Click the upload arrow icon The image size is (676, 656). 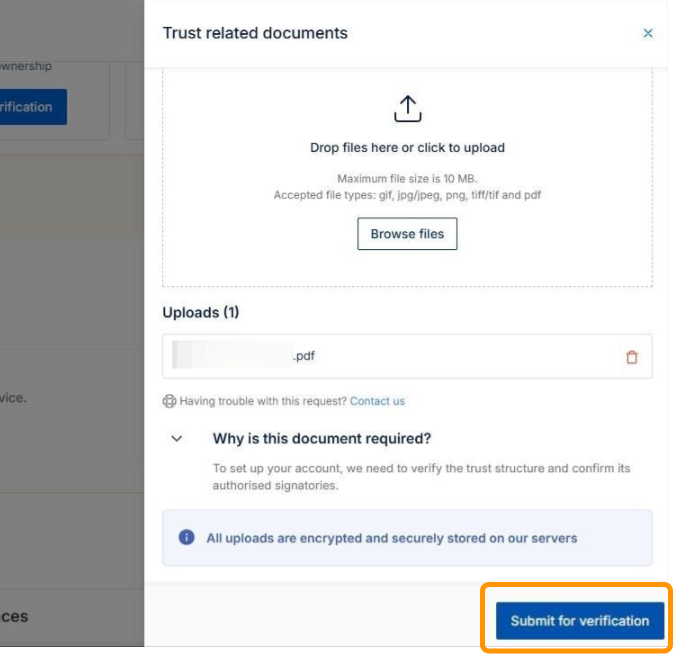coord(407,109)
